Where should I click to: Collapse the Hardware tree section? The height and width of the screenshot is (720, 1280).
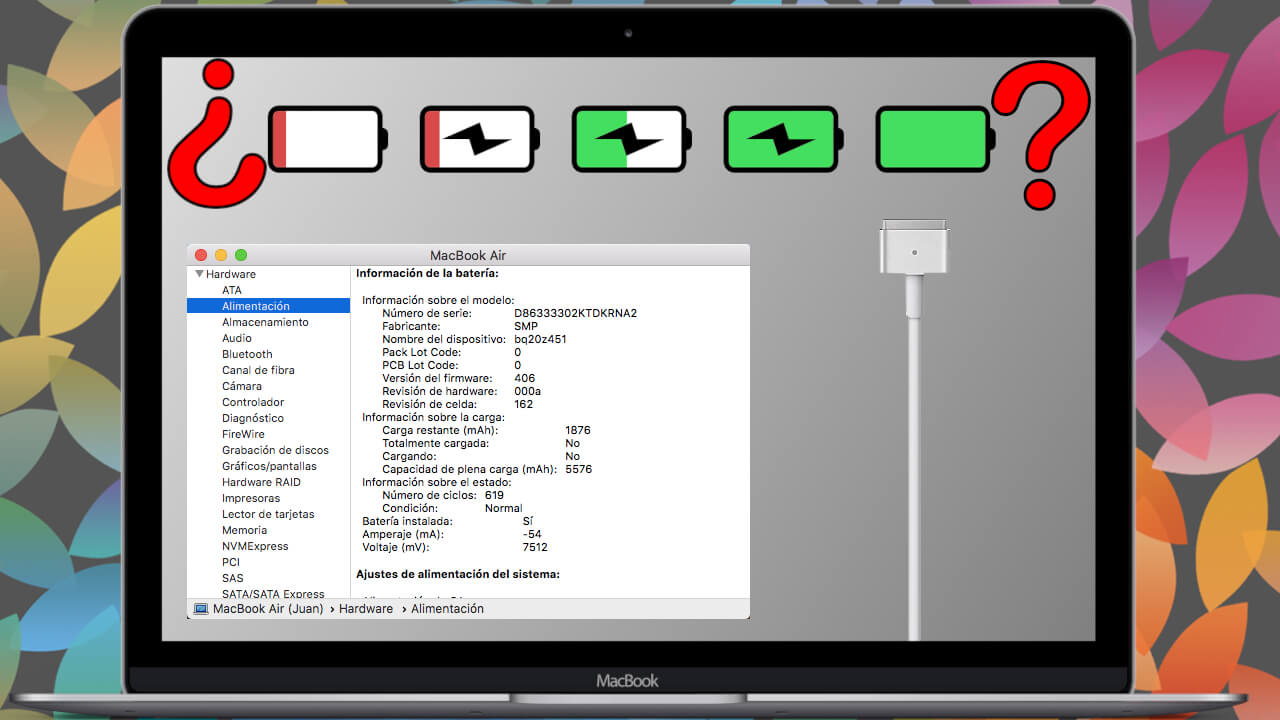pyautogui.click(x=200, y=274)
